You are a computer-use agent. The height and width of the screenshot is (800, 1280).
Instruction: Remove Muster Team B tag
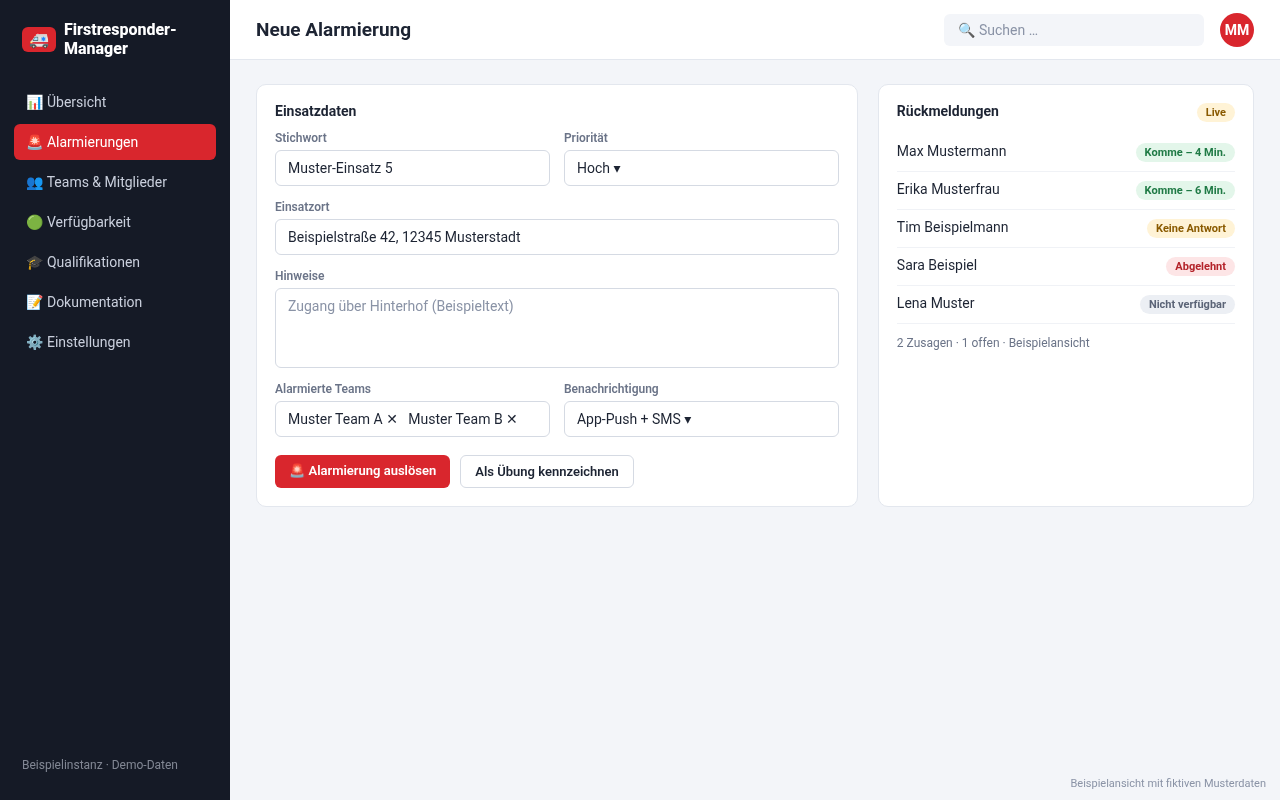pyautogui.click(x=512, y=419)
